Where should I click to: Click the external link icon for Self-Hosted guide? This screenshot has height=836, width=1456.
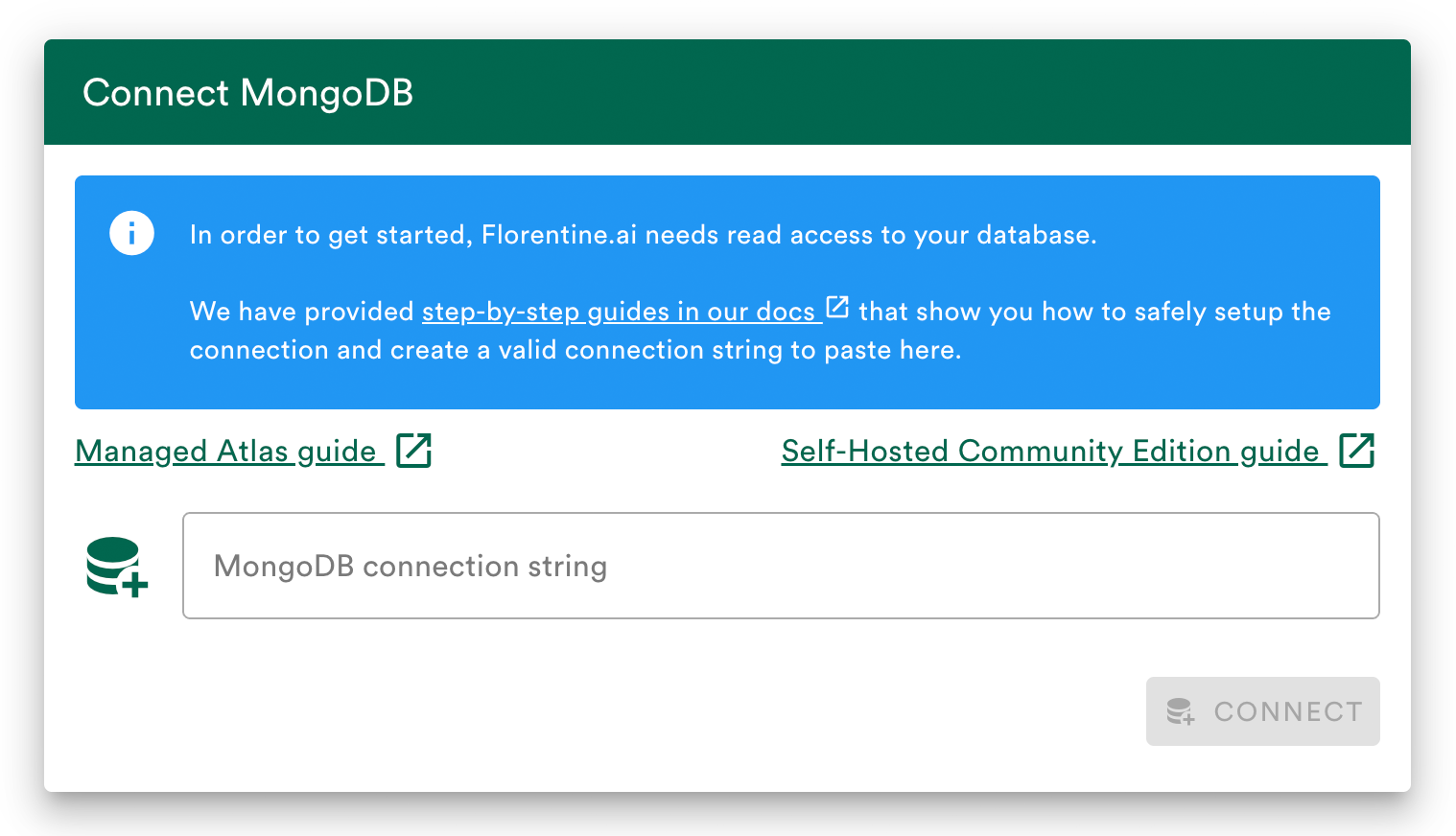1358,450
